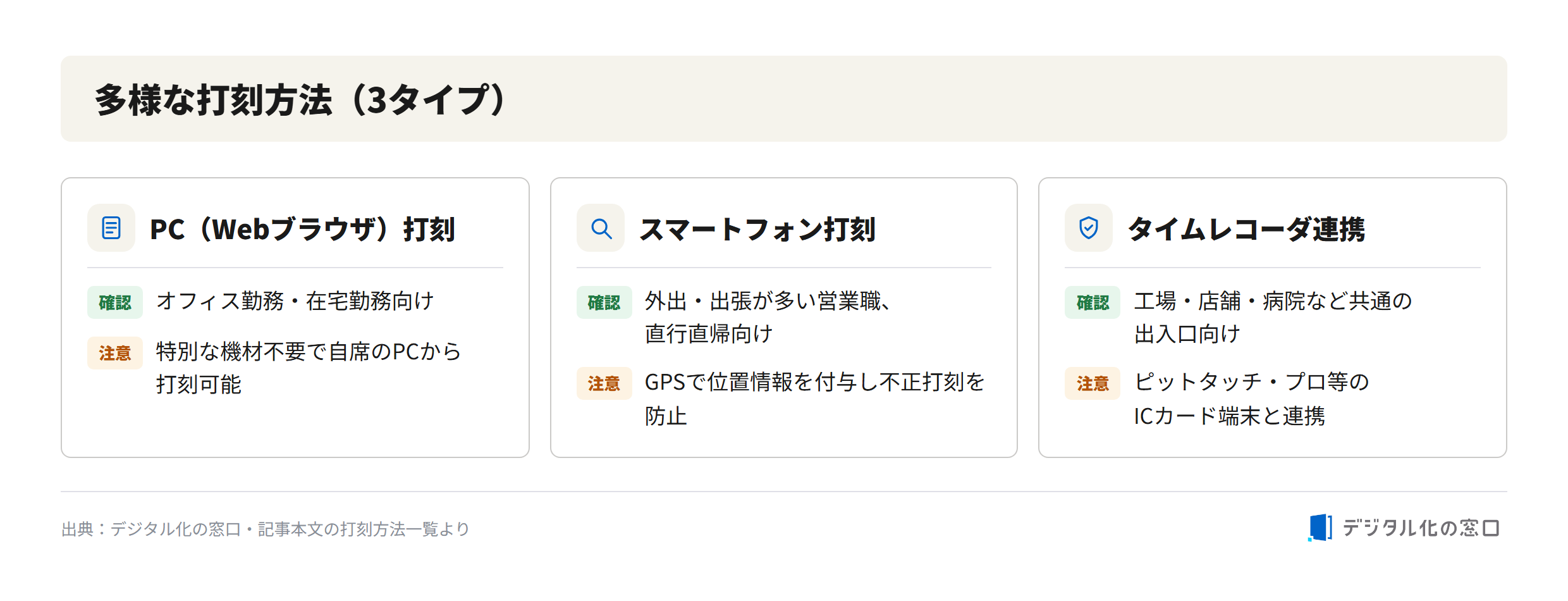This screenshot has width=1568, height=601.
Task: Click the orange 注意 badge in smartphone card
Action: [x=604, y=383]
